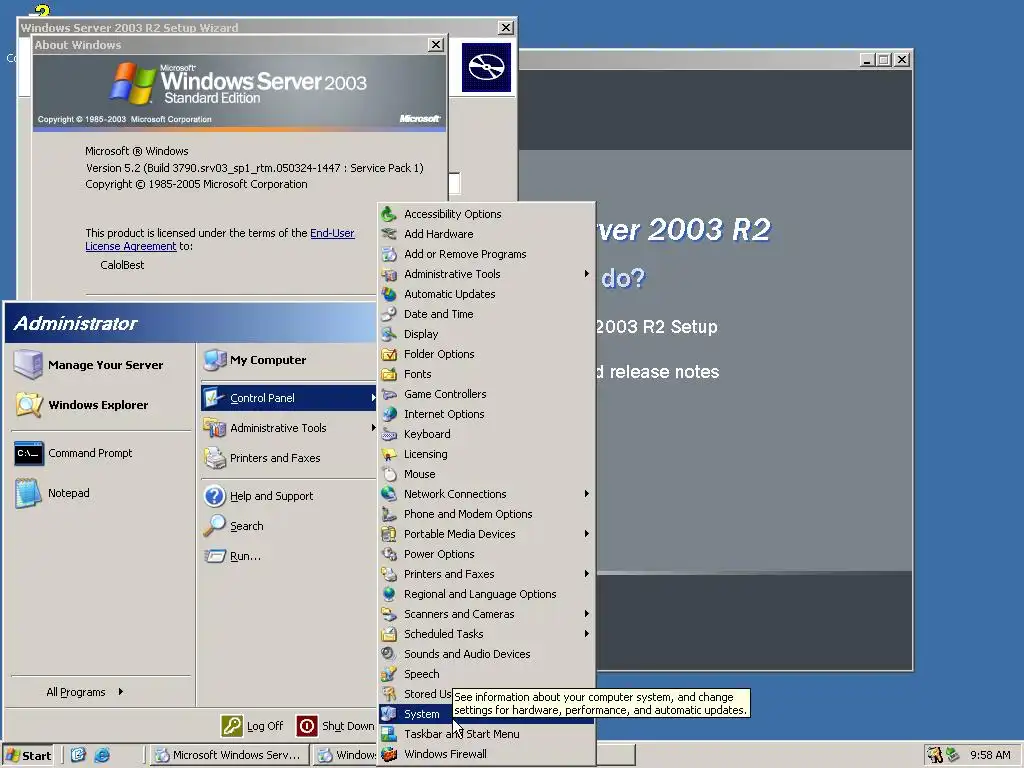Viewport: 1024px width, 768px height.
Task: Click the Show Desktop quick launch icon
Action: point(78,755)
